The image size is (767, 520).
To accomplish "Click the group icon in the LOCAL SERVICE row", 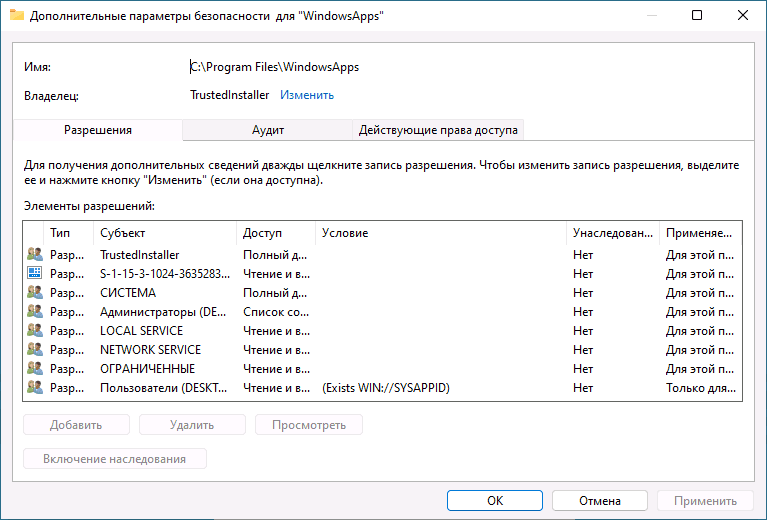I will point(35,331).
